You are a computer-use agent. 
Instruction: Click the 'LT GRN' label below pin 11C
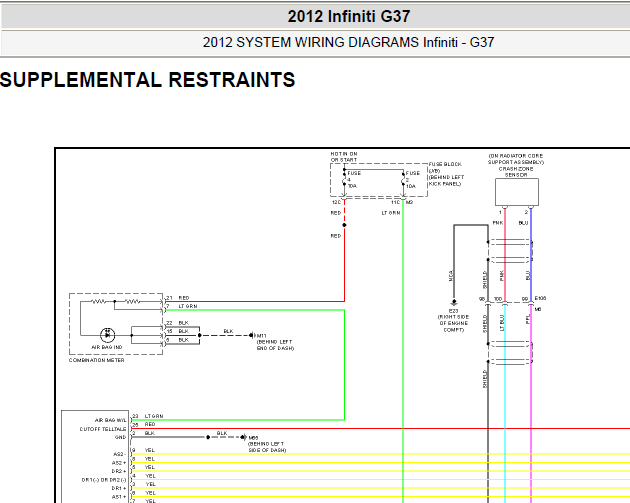391,213
